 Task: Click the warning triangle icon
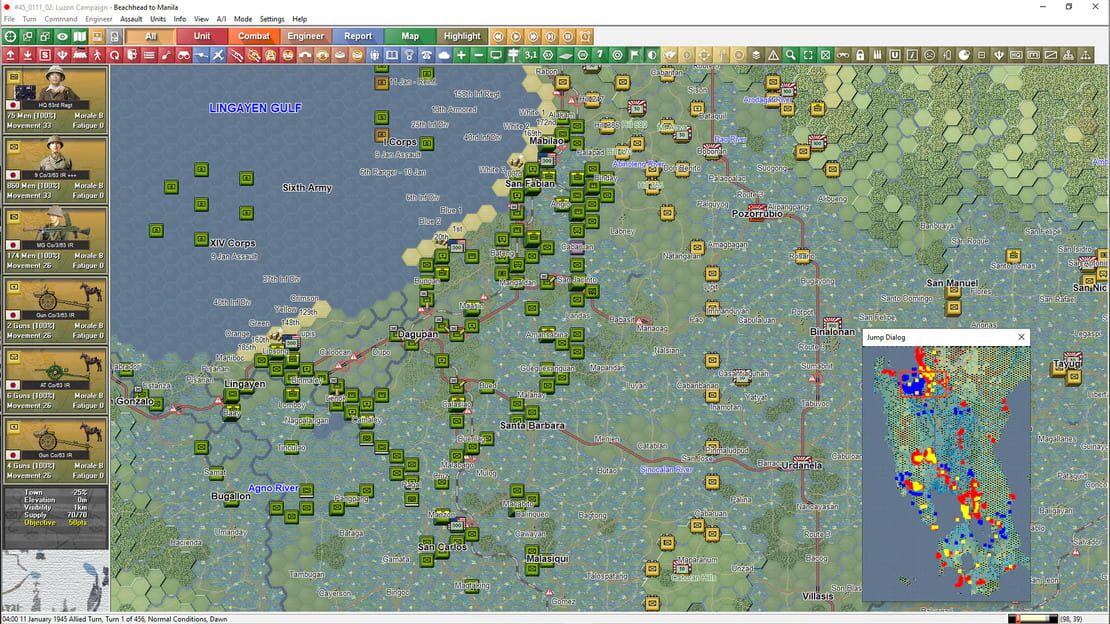tap(773, 55)
